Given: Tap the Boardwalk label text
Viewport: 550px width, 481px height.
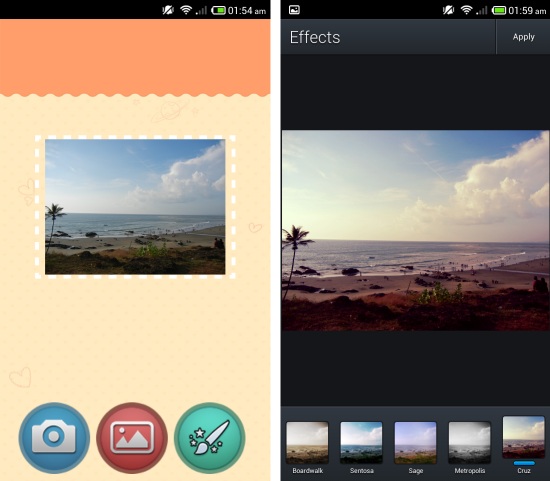Looking at the screenshot, I should (x=308, y=470).
